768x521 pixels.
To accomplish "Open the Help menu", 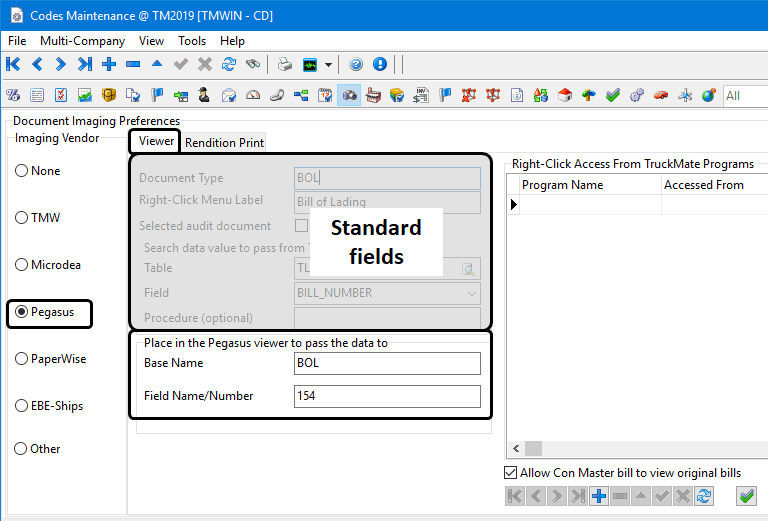I will tap(232, 41).
